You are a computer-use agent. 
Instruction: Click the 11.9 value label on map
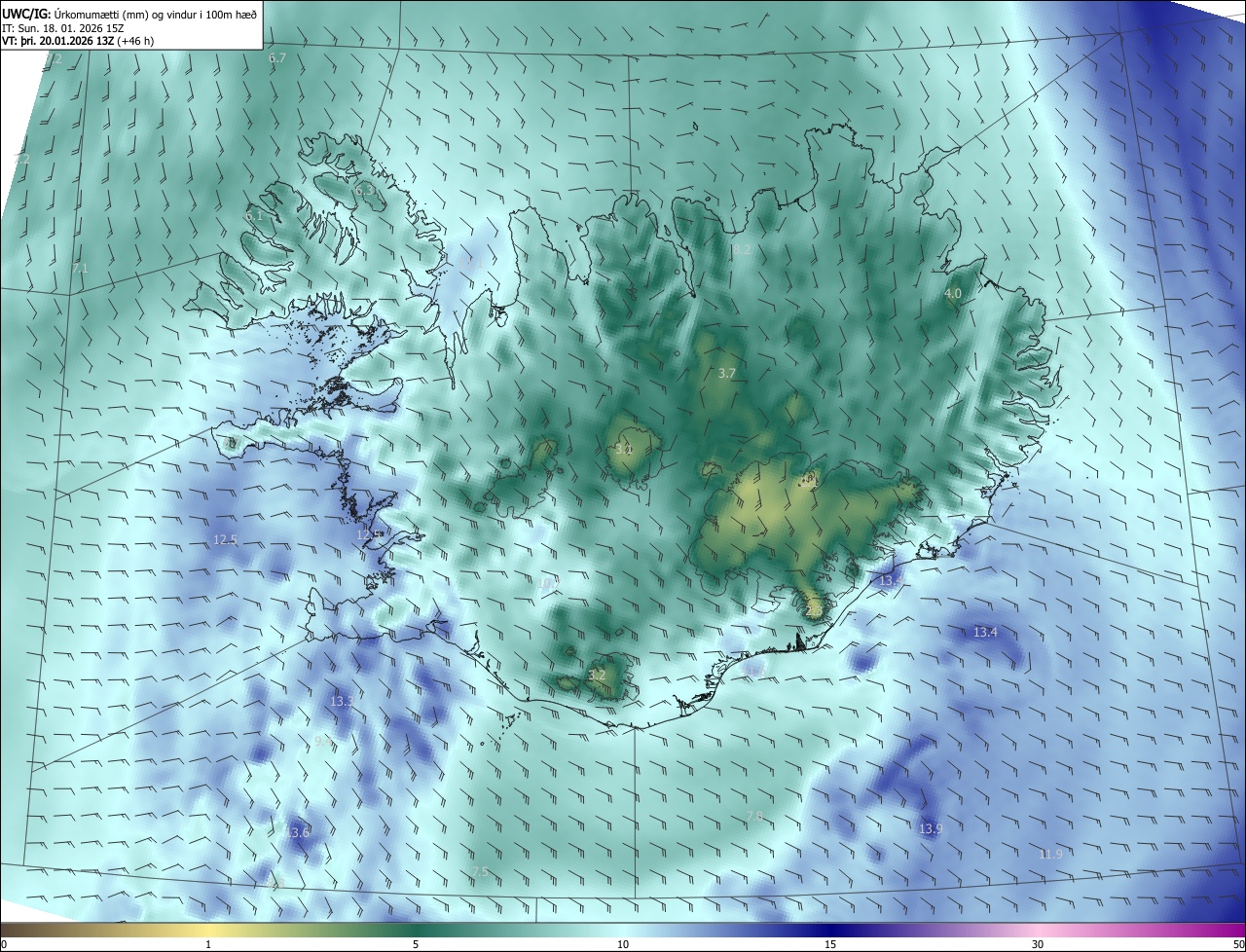click(1050, 854)
